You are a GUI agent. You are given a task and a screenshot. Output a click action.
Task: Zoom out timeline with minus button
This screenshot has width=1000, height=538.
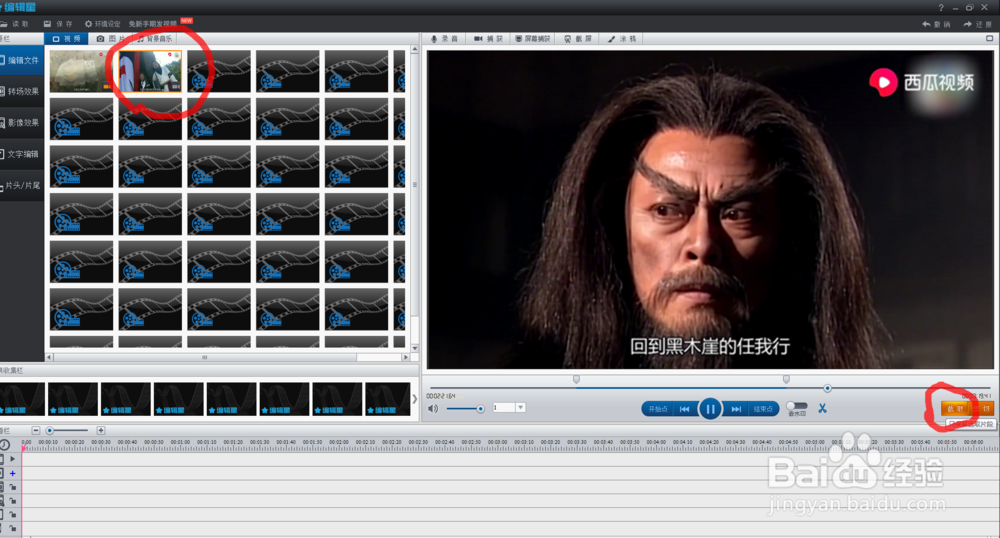click(36, 430)
